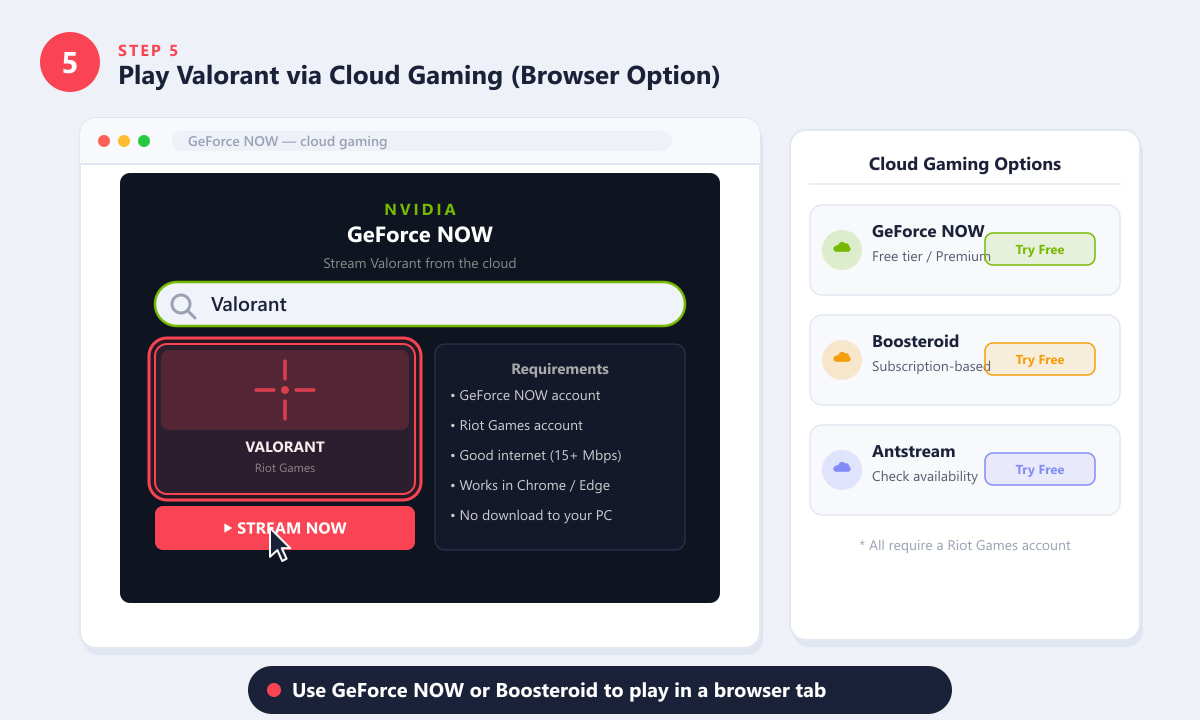Click the browser address bar

422,141
